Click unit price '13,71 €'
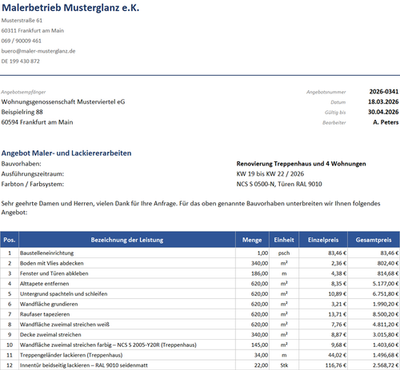400x370 pixels. 337,314
